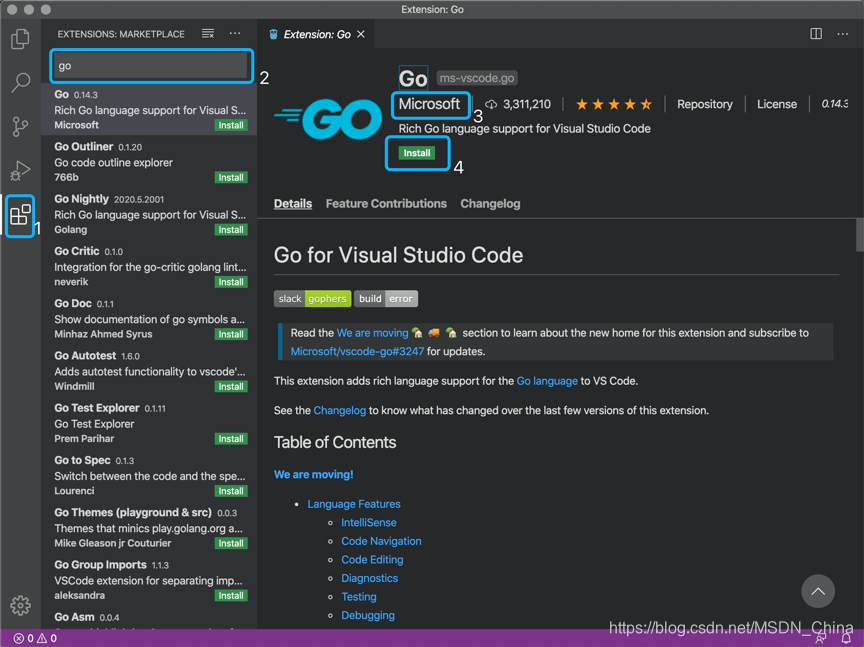
Task: Install Go Outliner extension
Action: click(231, 177)
